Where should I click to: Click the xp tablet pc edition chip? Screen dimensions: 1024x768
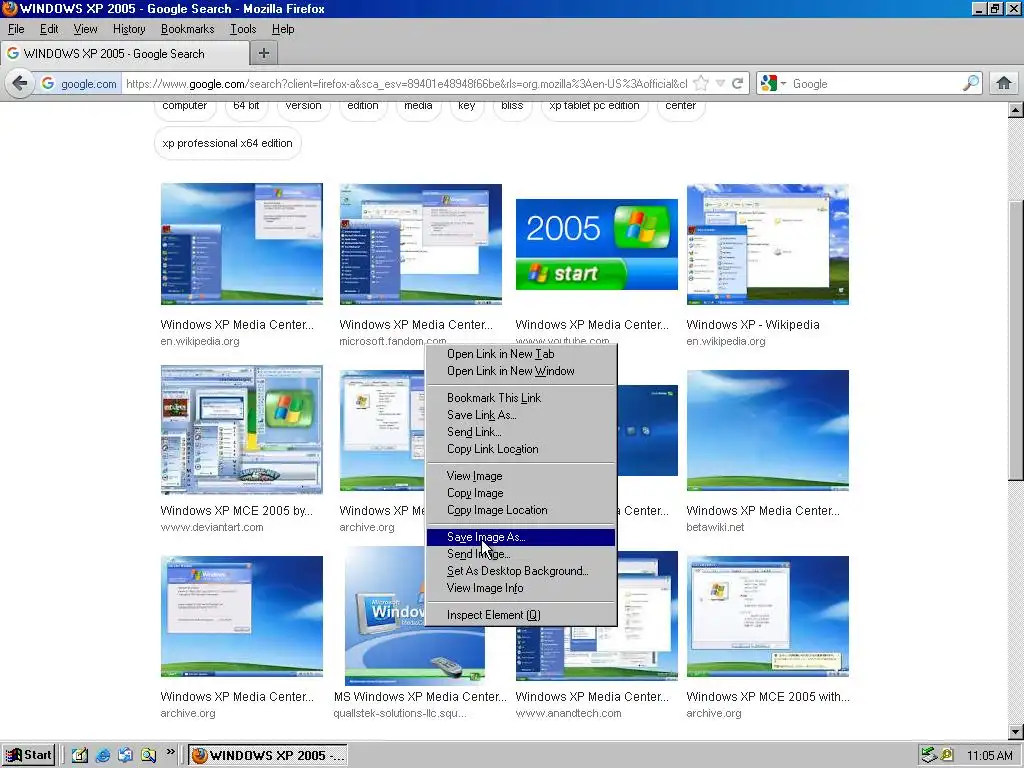pyautogui.click(x=594, y=108)
